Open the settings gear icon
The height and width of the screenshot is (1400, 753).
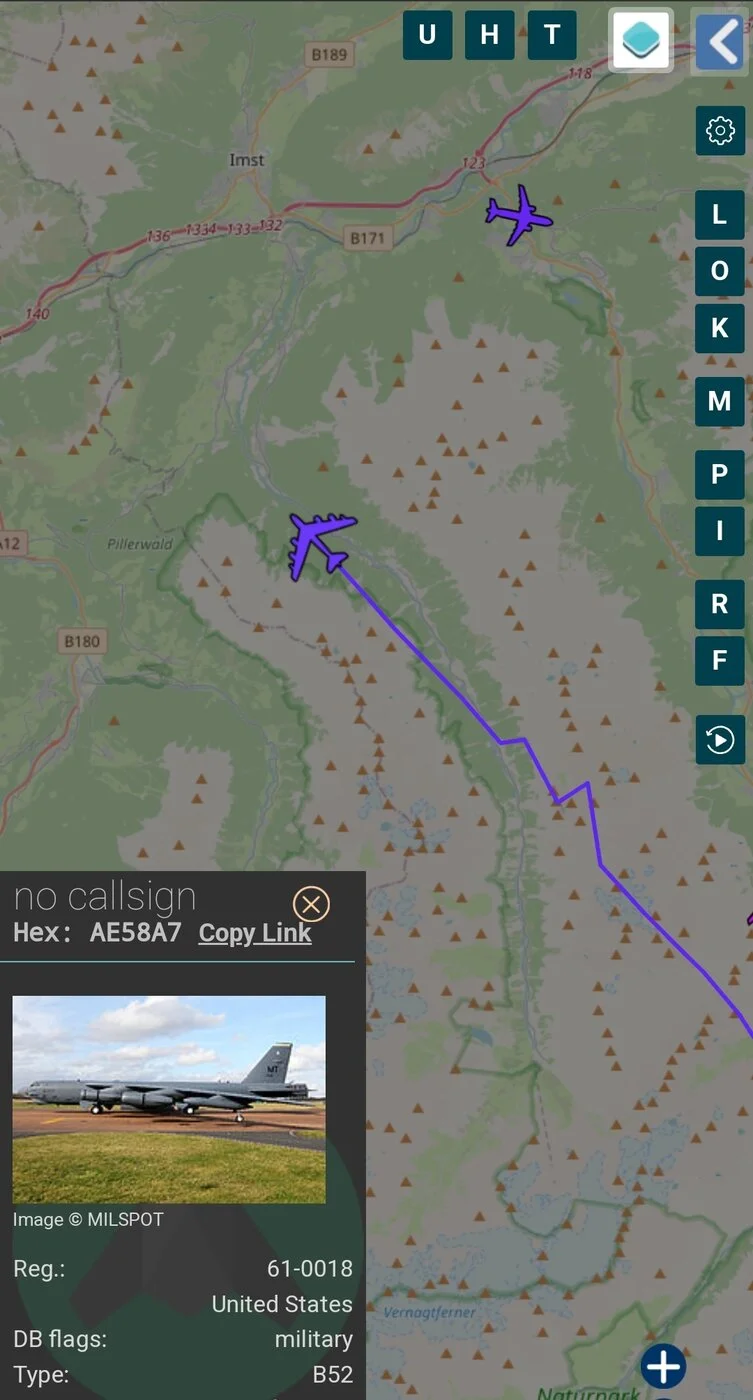(x=720, y=131)
